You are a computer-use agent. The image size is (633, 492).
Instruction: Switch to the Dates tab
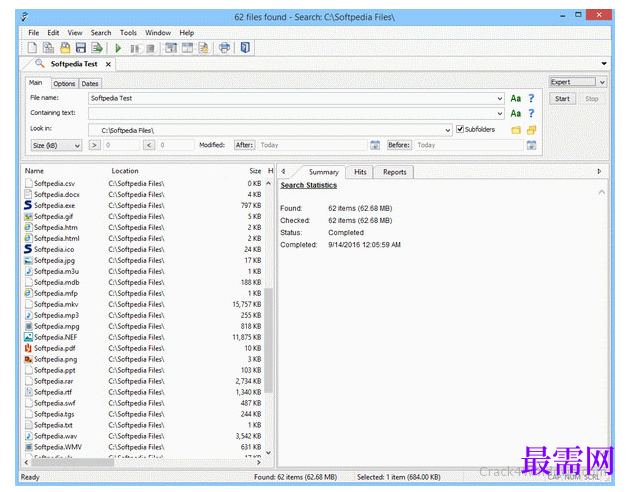point(90,84)
